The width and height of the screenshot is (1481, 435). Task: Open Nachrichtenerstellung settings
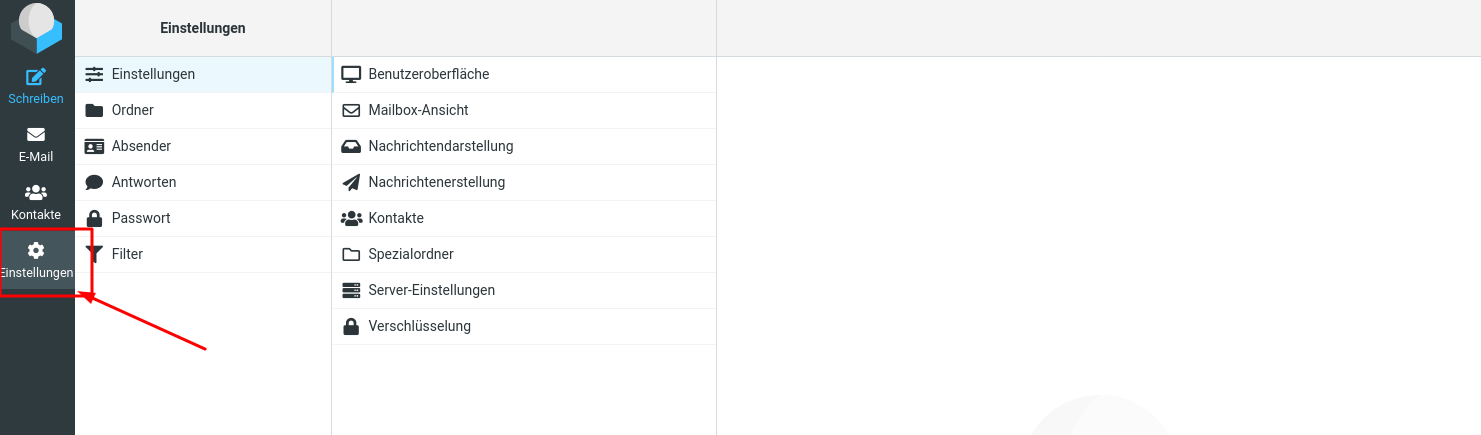pos(524,182)
